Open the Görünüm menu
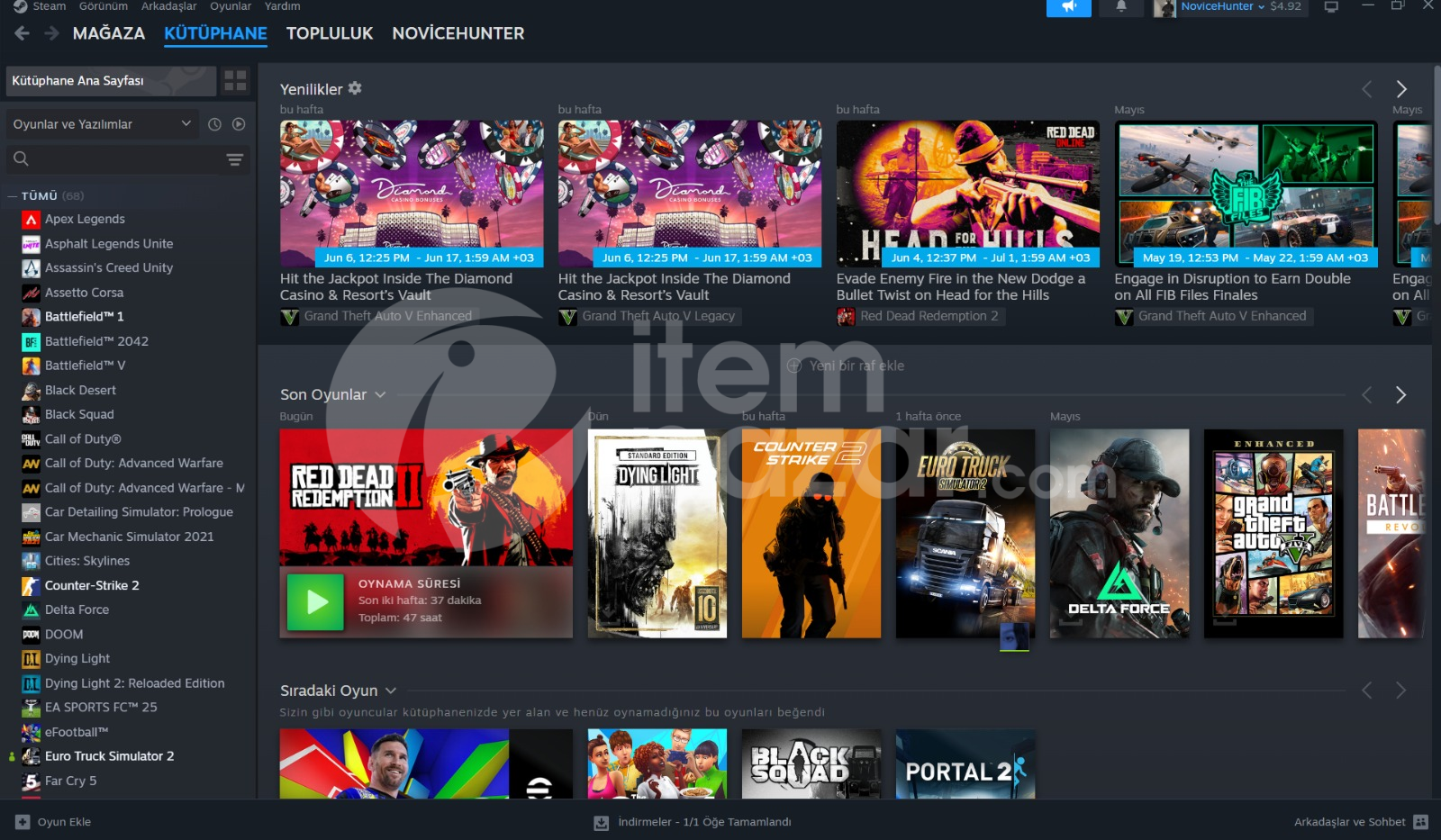Viewport: 1441px width, 840px height. click(x=104, y=6)
